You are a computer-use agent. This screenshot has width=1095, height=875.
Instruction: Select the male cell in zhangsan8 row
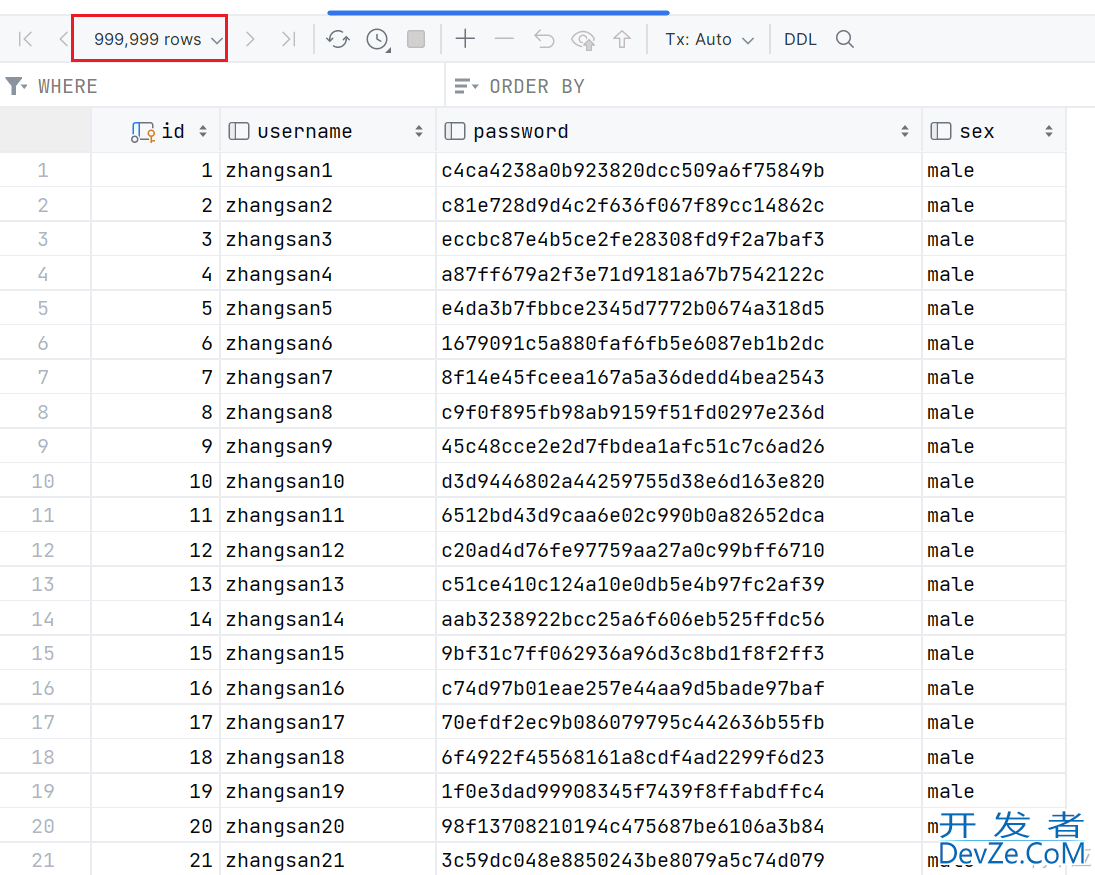[994, 412]
